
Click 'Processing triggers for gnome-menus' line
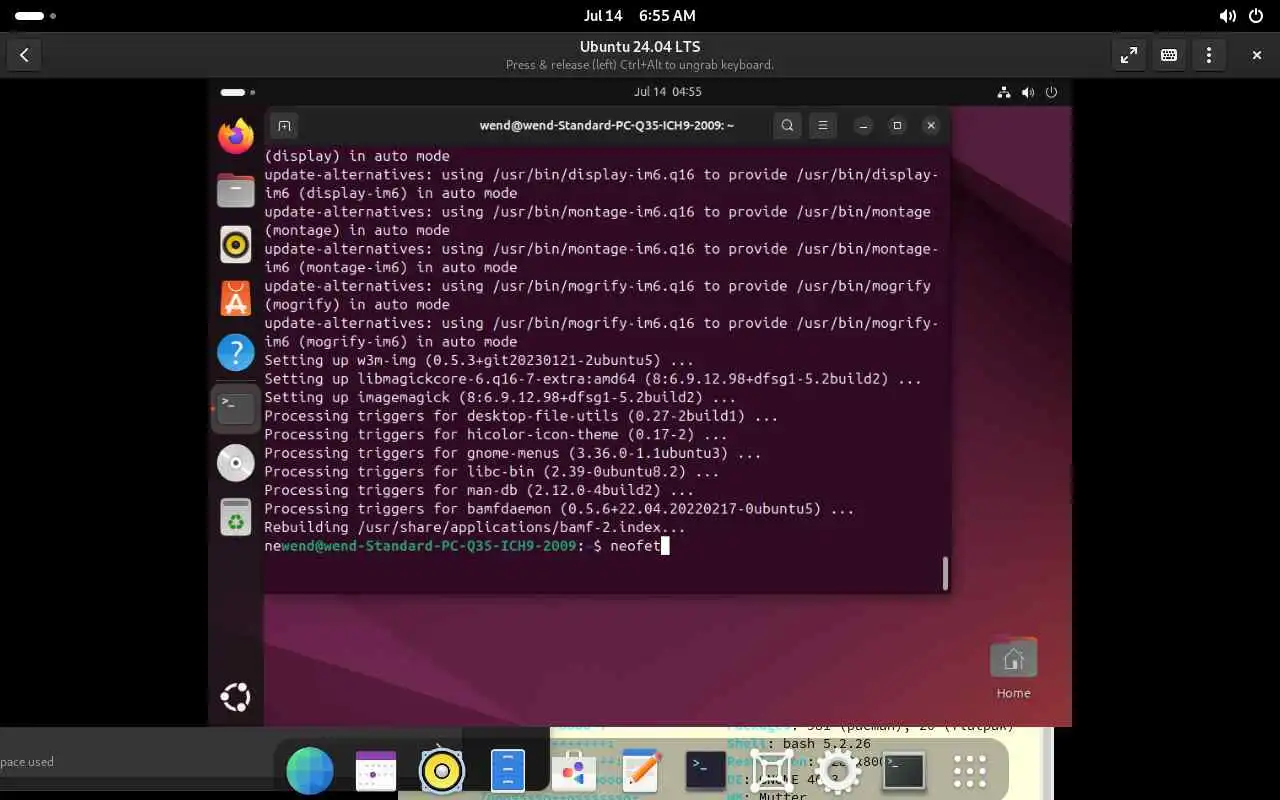pyautogui.click(x=513, y=454)
